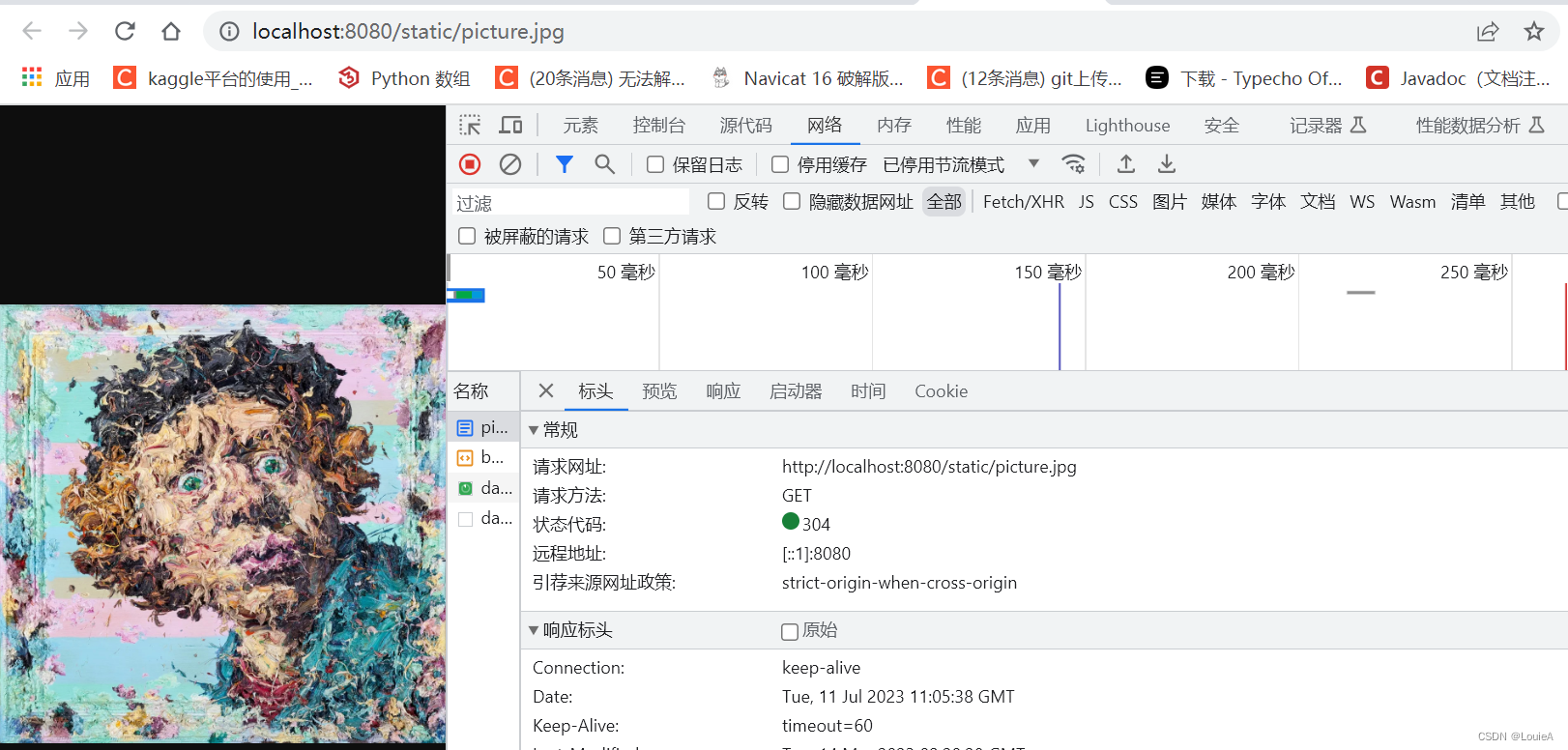
Task: Filter requests by JS
Action: [x=1087, y=201]
